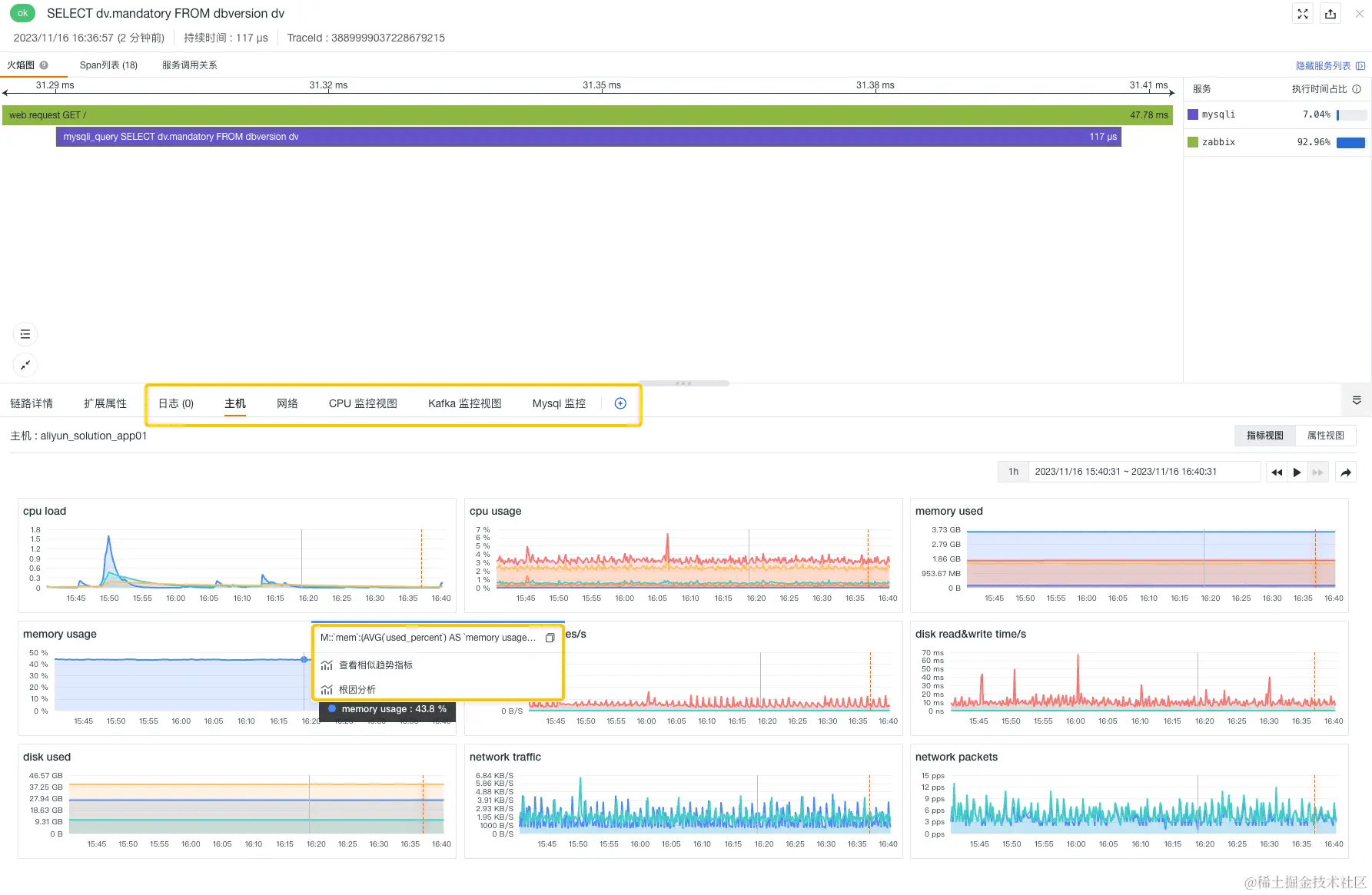Select the web.request GET / span bar
Screen dimensions: 1372x895
pos(588,115)
